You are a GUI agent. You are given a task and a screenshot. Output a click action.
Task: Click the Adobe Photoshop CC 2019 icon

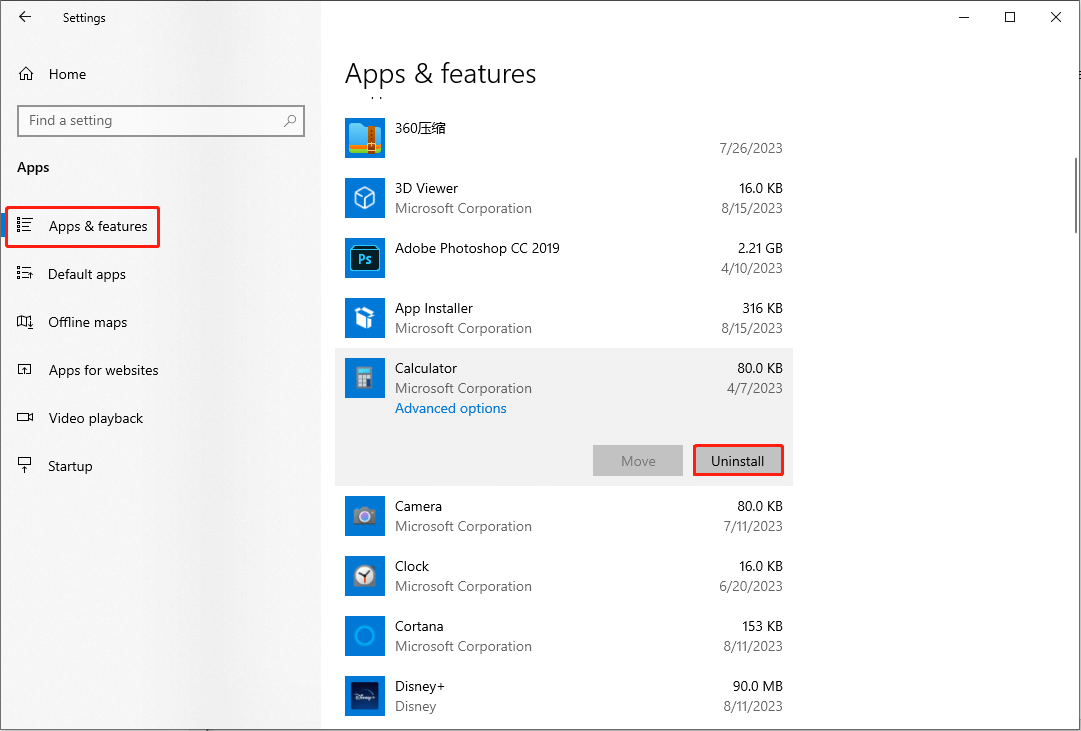coord(365,258)
